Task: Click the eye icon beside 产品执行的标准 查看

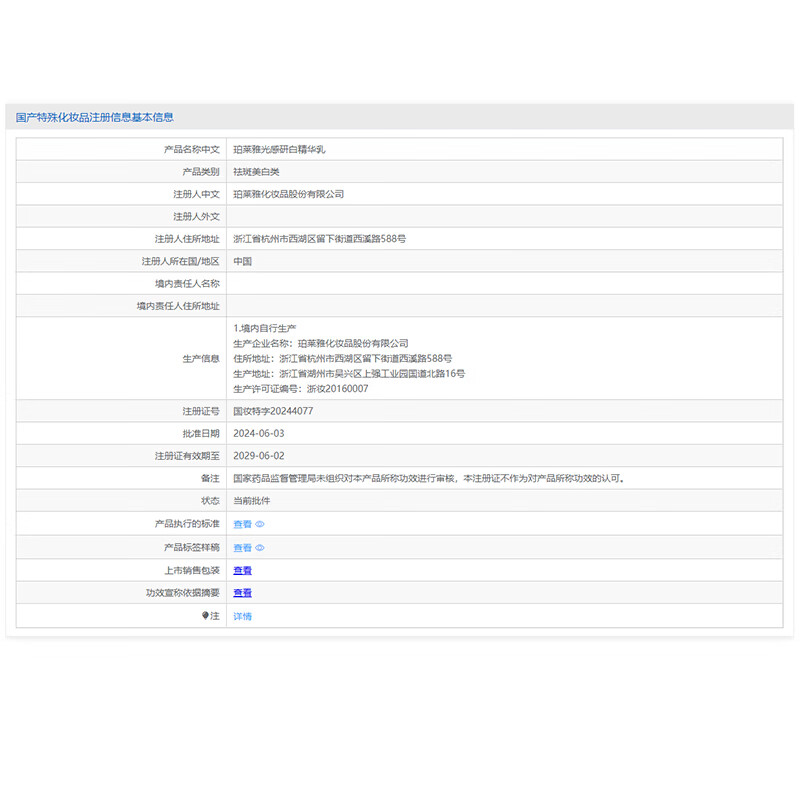Action: [x=260, y=524]
